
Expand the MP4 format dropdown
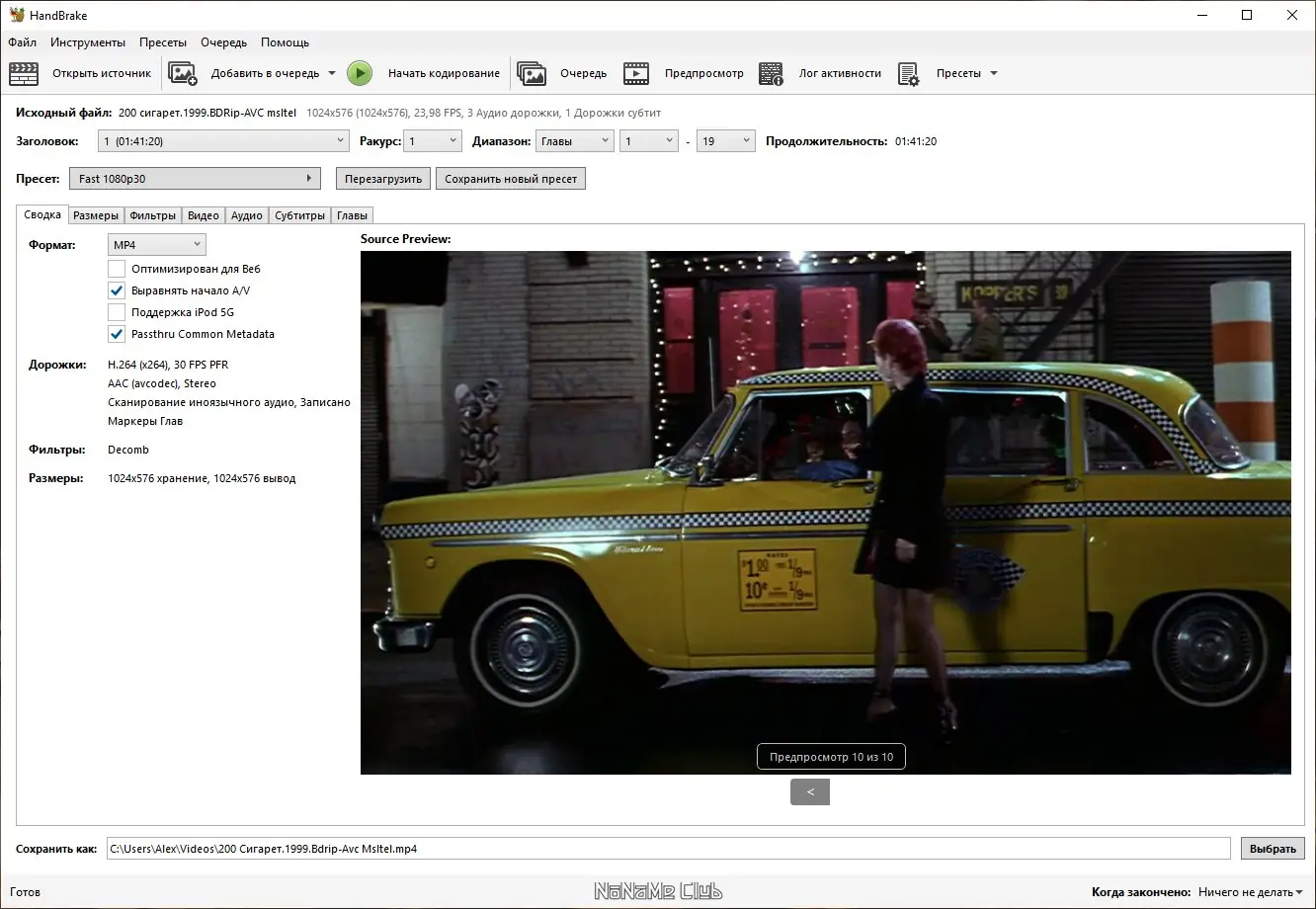(156, 244)
